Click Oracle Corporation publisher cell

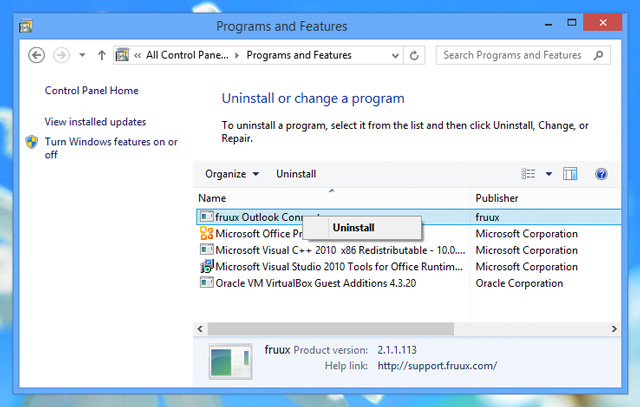[519, 283]
